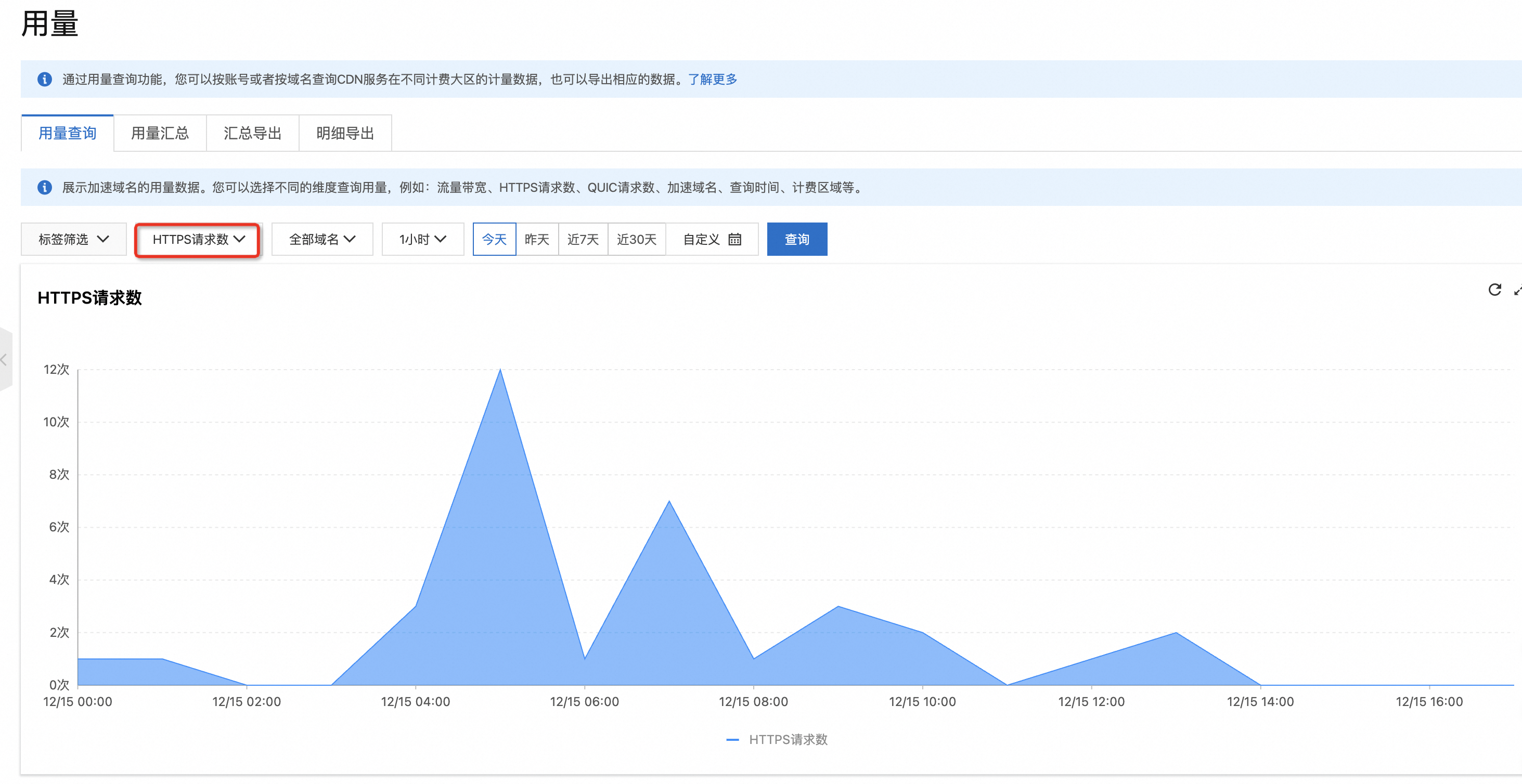The height and width of the screenshot is (784, 1522).
Task: Expand the HTTPS请求数 metric dropdown
Action: (198, 239)
